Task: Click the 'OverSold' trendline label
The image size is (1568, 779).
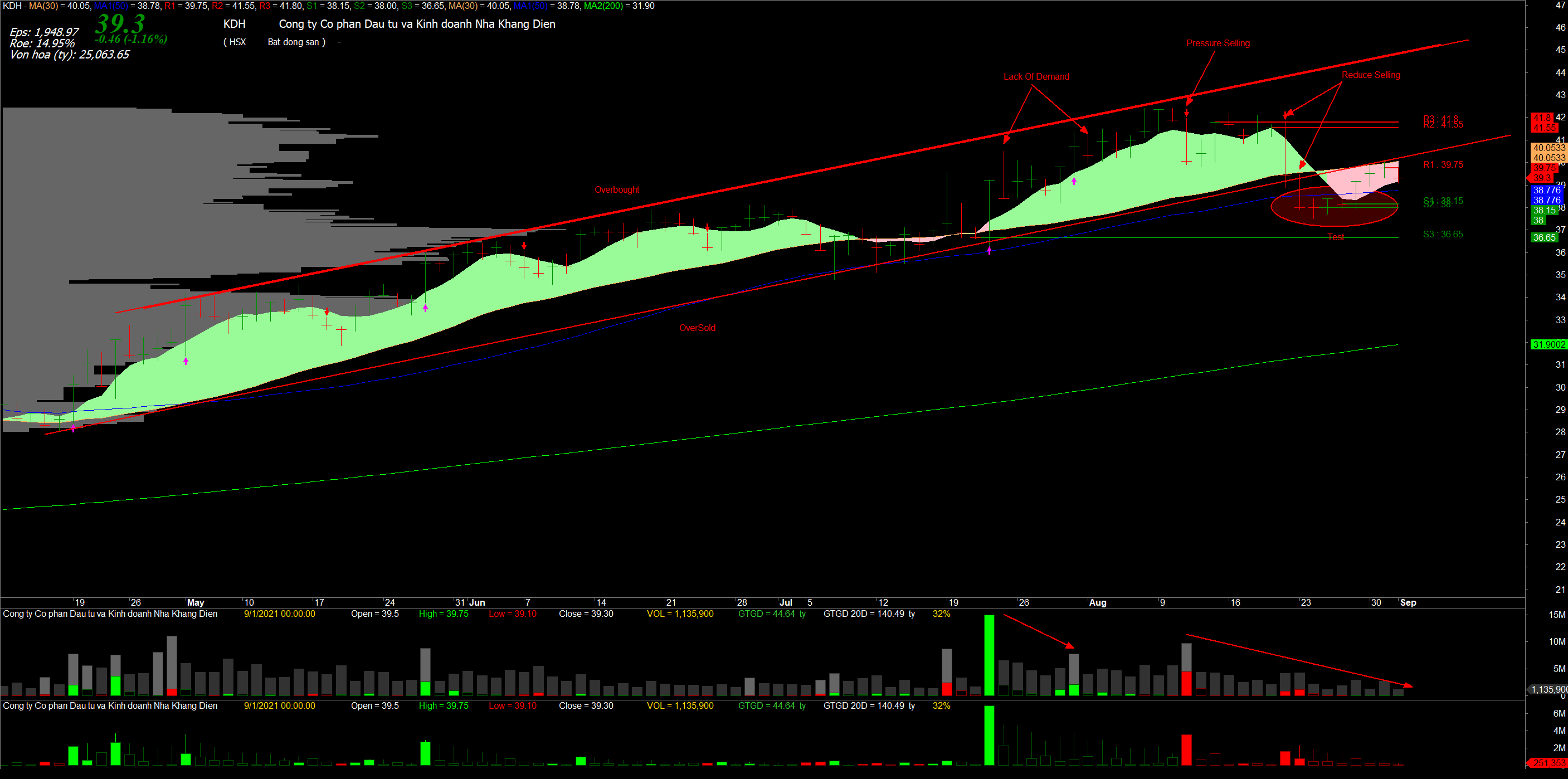Action: click(697, 328)
